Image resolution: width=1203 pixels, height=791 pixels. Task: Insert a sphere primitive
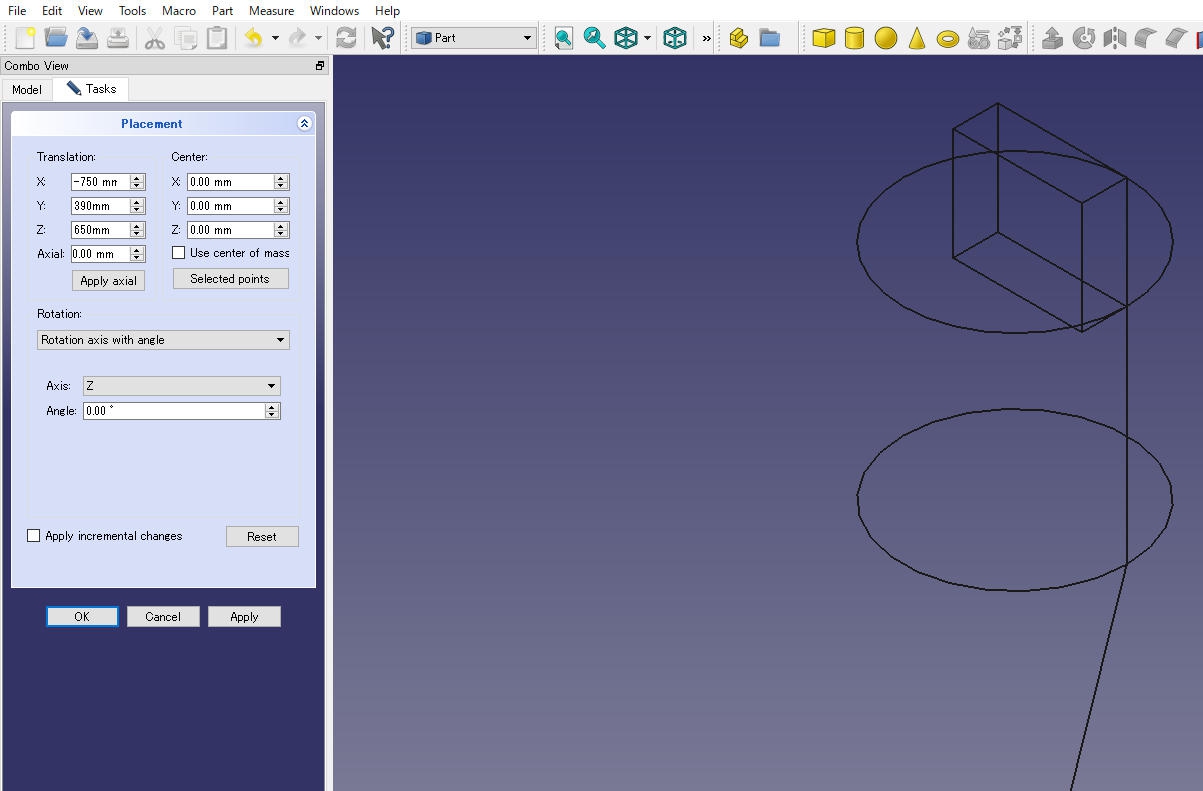[x=885, y=38]
